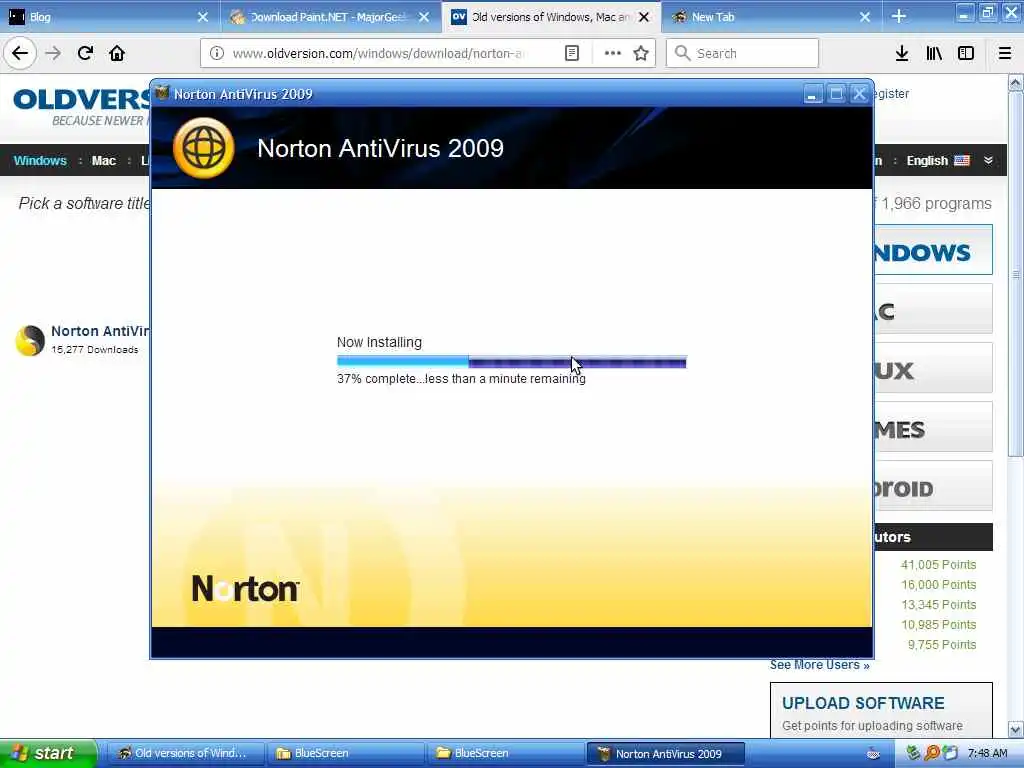Viewport: 1024px width, 768px height.
Task: Click the 16,000 Points entry
Action: (938, 585)
